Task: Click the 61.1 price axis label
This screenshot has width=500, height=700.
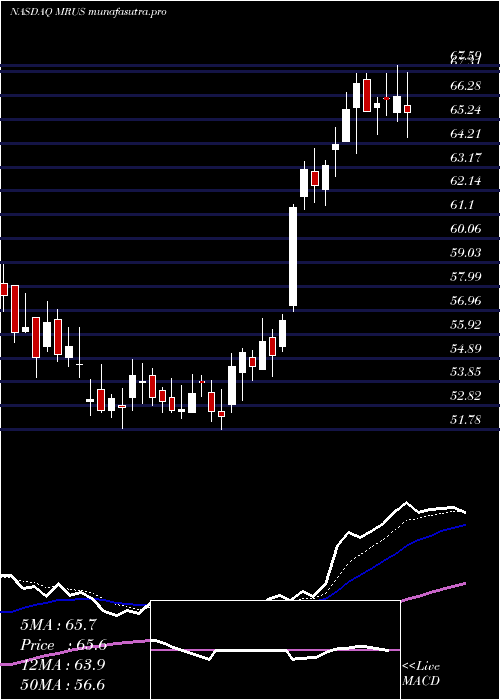Action: click(x=462, y=205)
